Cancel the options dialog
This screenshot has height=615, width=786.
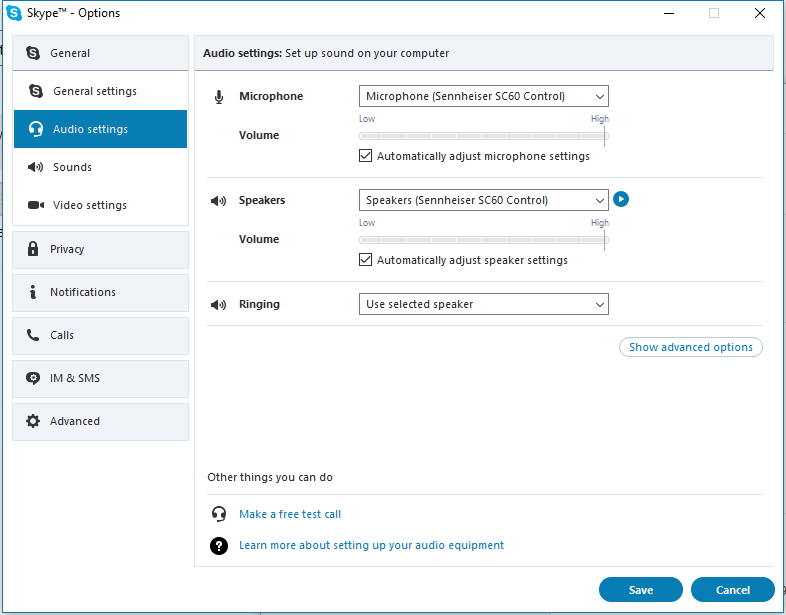(733, 590)
